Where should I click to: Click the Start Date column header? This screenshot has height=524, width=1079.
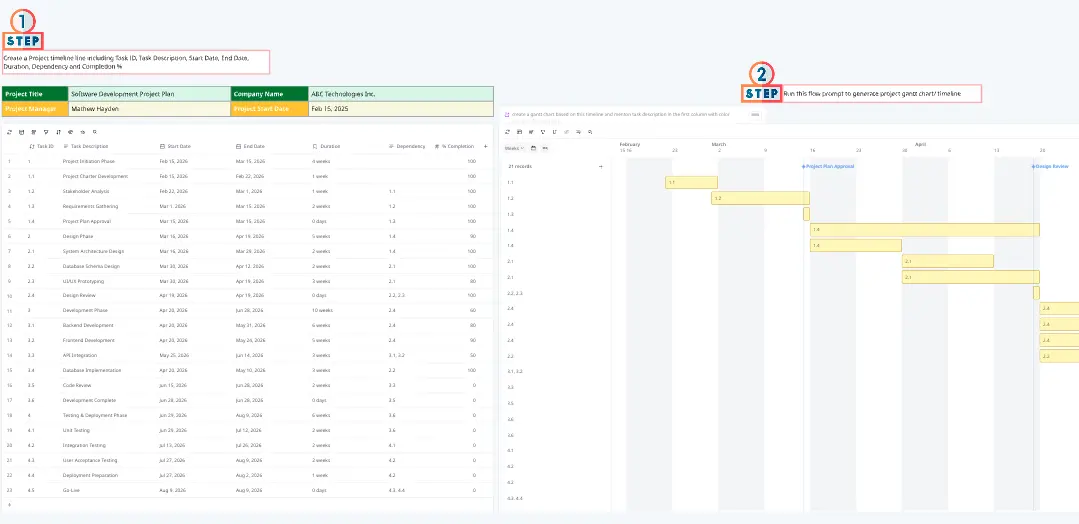click(178, 146)
